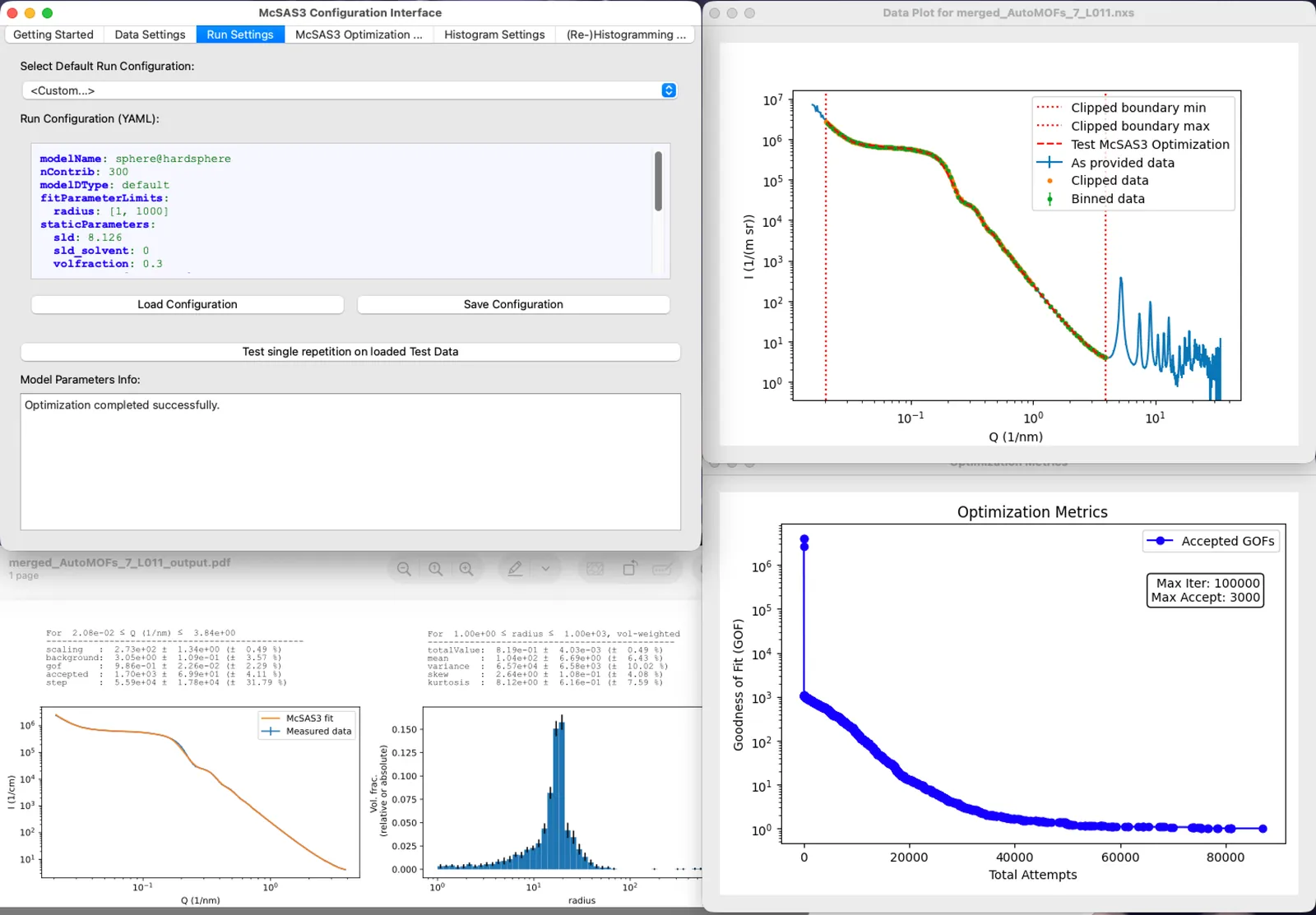Switch to the Data Settings tab
The width and height of the screenshot is (1316, 915).
click(x=150, y=35)
